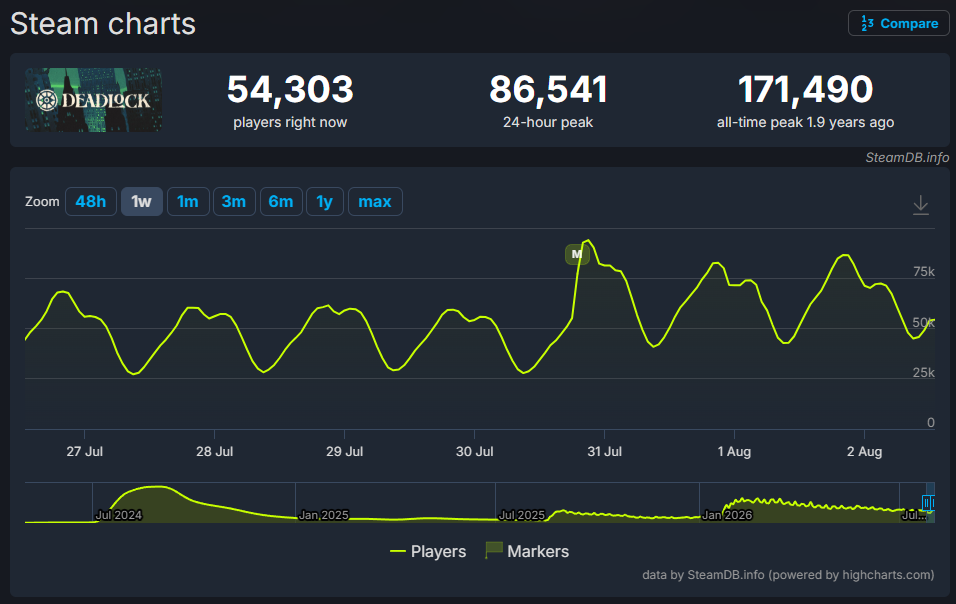Click Jan 2025 in the navigator

pos(323,515)
